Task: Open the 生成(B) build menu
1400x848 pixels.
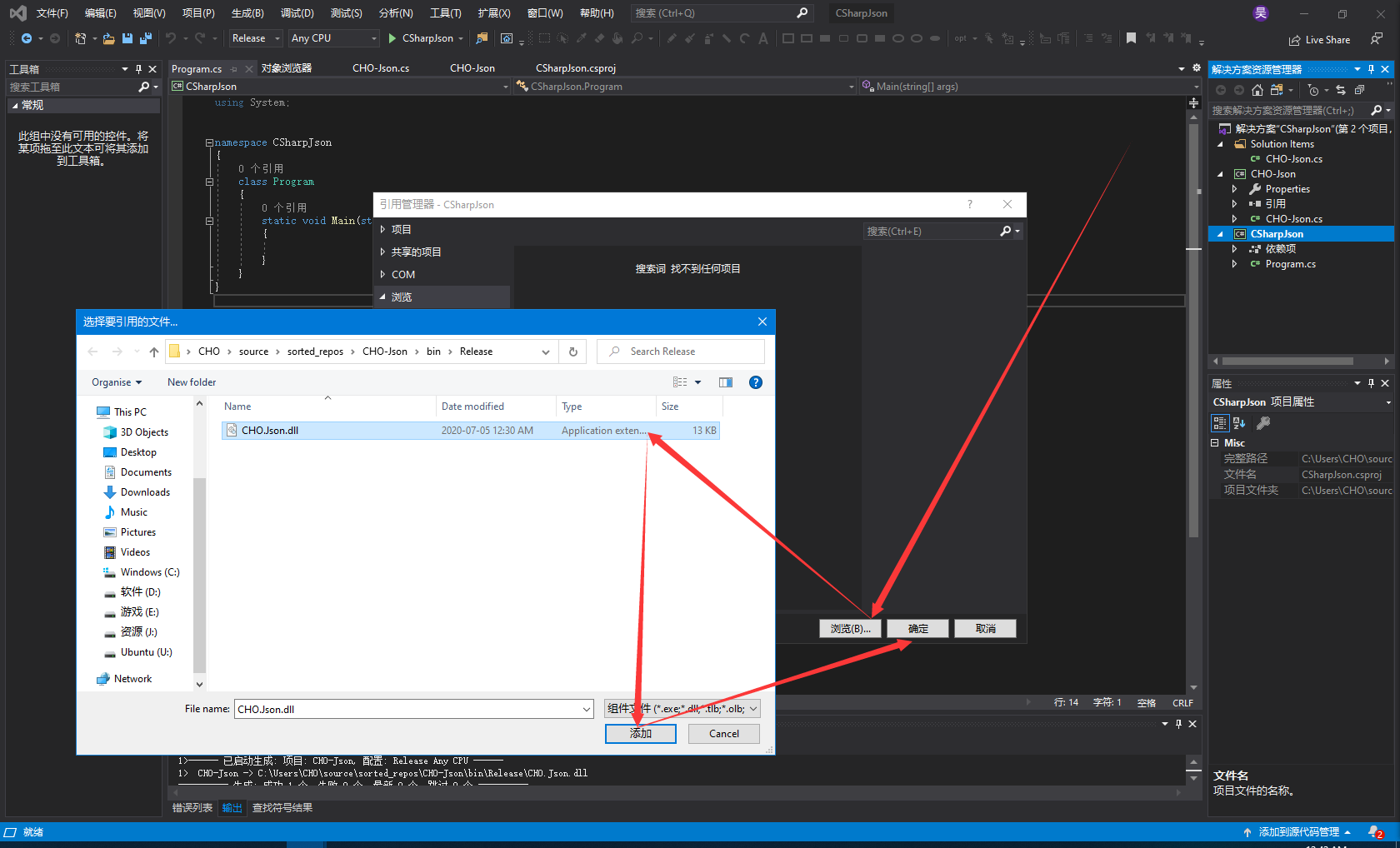Action: pyautogui.click(x=247, y=13)
